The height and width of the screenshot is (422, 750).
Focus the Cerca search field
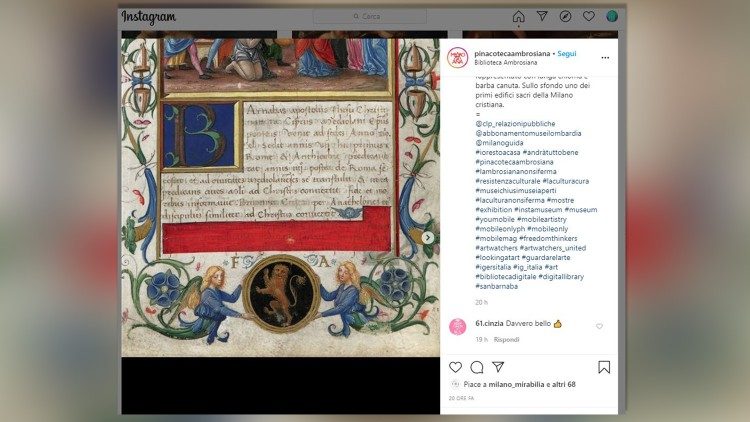point(370,16)
